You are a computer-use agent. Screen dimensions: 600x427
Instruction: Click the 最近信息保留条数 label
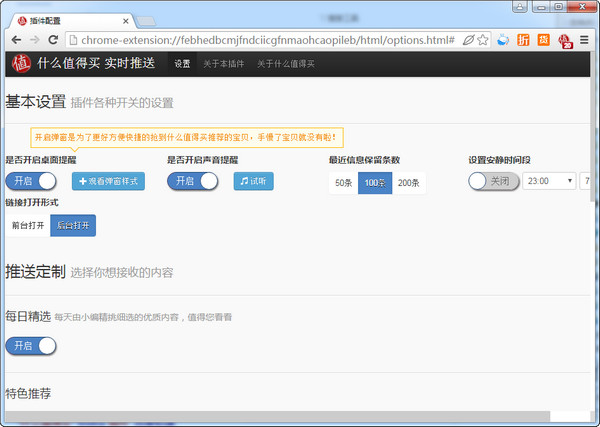pyautogui.click(x=364, y=160)
